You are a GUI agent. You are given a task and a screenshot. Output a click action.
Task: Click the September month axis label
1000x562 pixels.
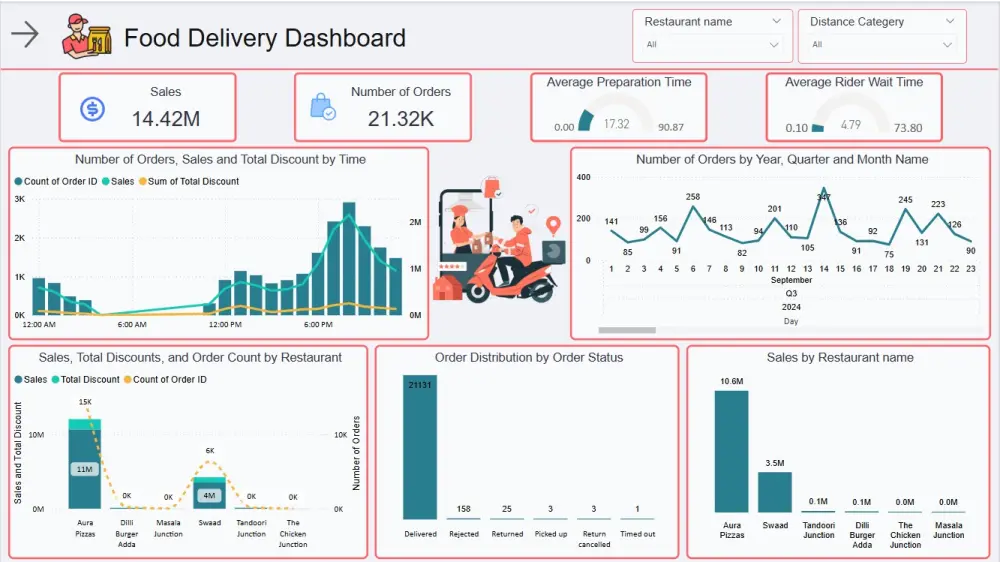(x=791, y=280)
